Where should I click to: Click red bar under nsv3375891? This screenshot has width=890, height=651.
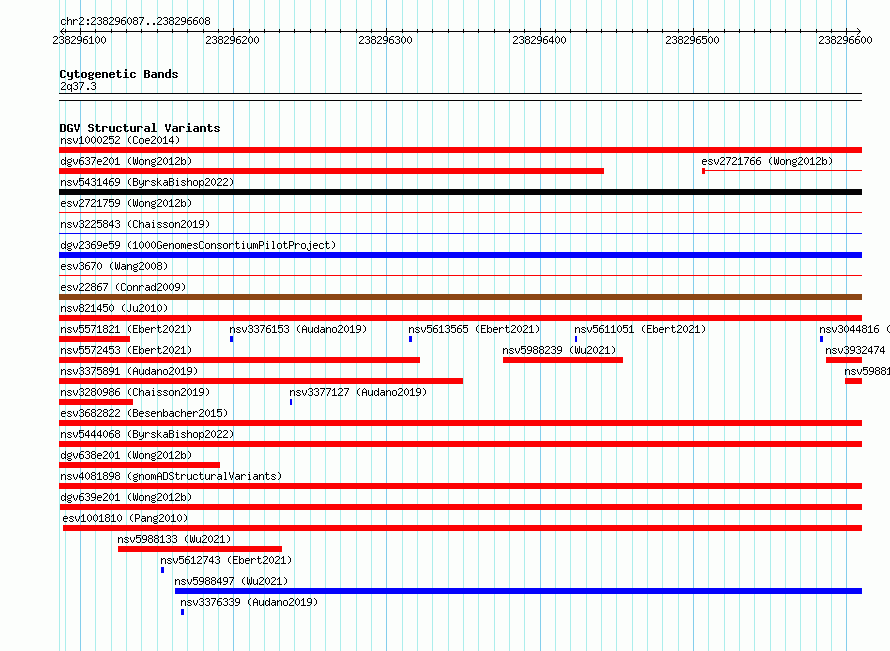pyautogui.click(x=261, y=381)
